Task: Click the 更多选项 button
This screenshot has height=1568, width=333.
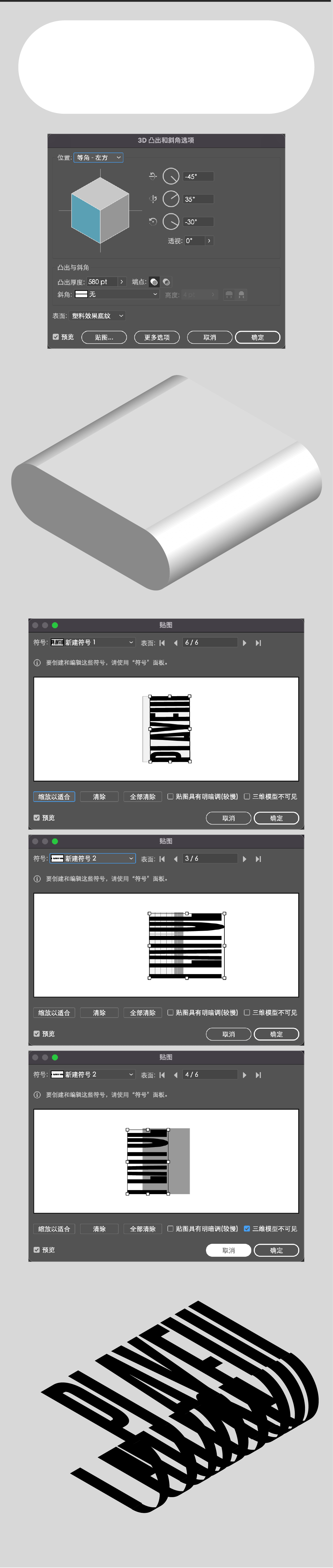Action: coord(157,337)
